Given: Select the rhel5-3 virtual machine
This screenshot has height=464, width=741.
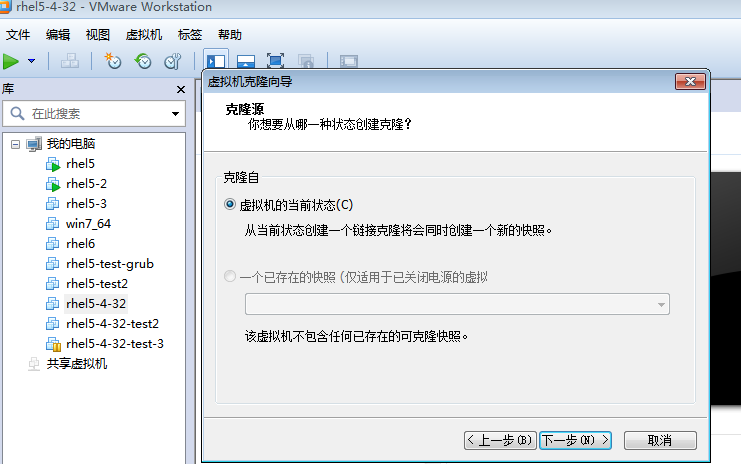Looking at the screenshot, I should pyautogui.click(x=86, y=204).
